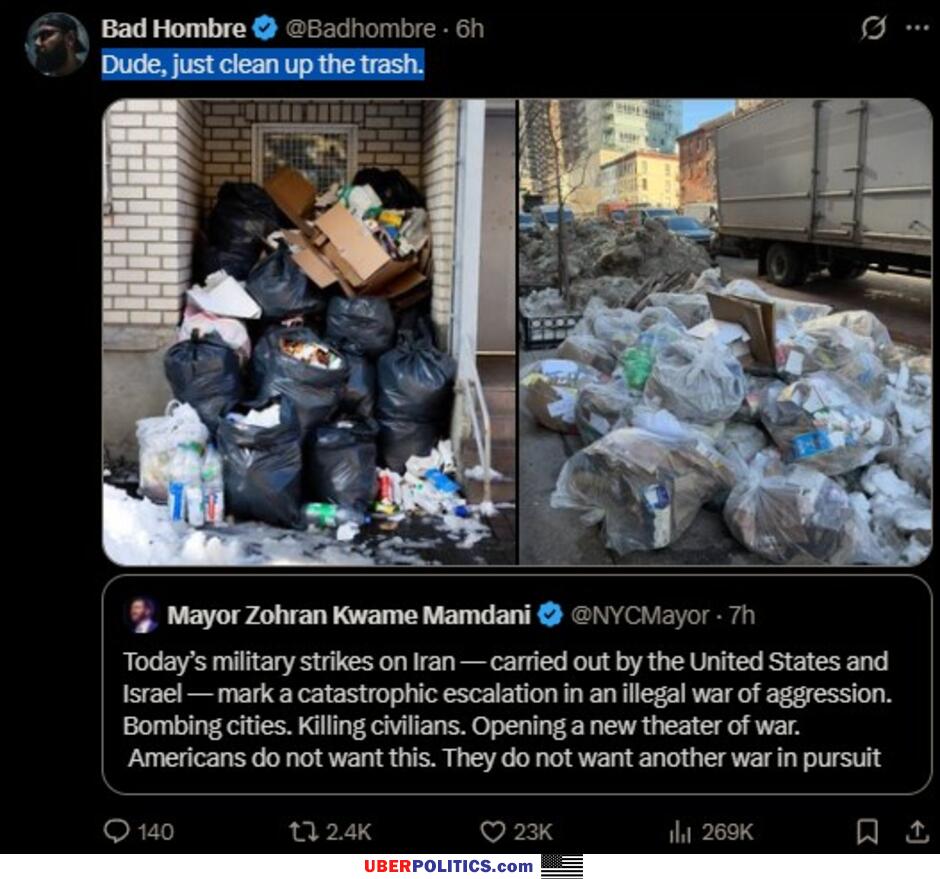This screenshot has height=879, width=940.
Task: Click the 6h post timestamp
Action: coord(469,28)
